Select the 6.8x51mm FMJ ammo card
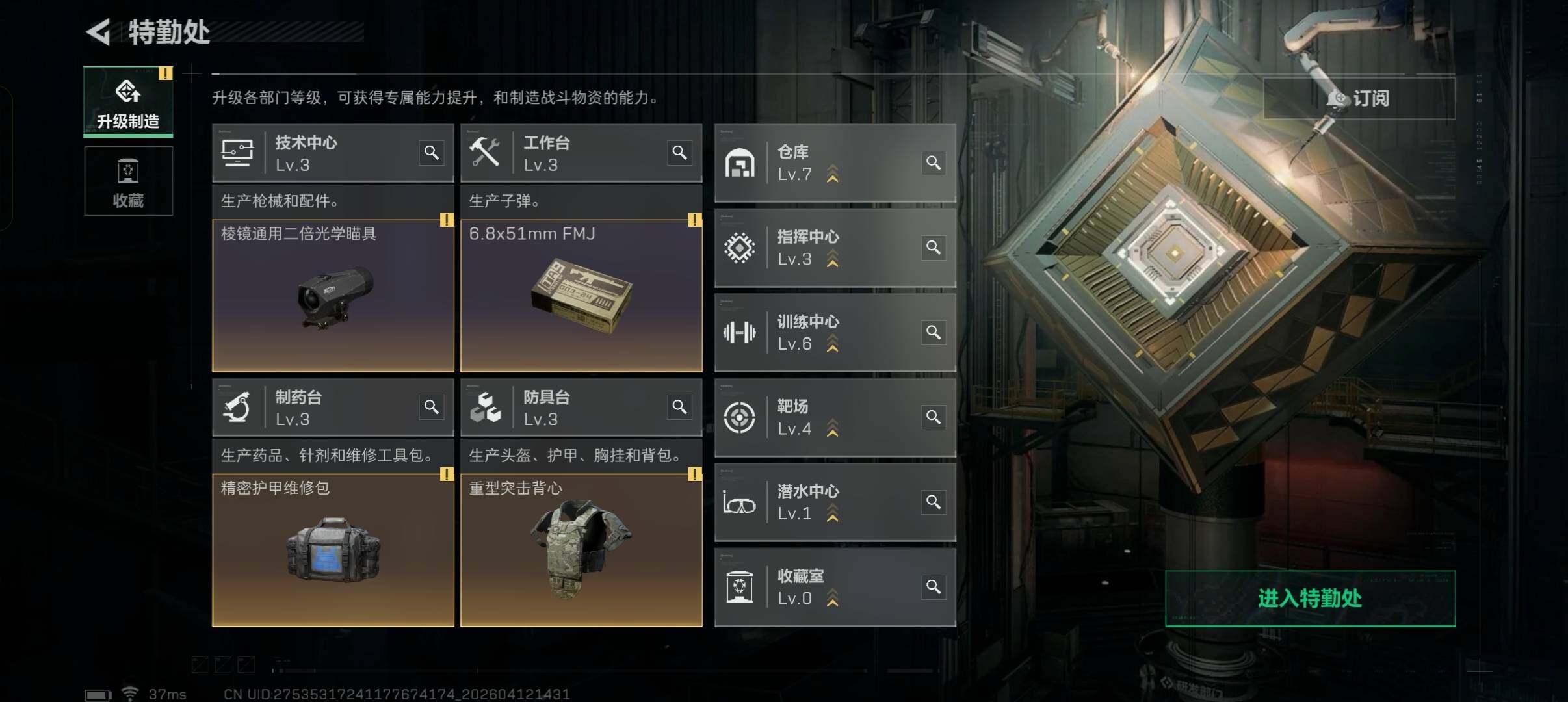The width and height of the screenshot is (1568, 702). pyautogui.click(x=581, y=296)
